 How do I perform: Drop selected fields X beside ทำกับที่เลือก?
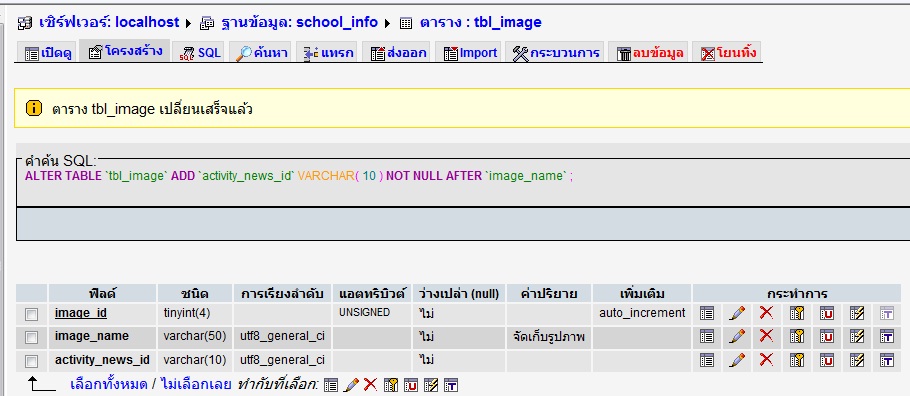tap(370, 385)
